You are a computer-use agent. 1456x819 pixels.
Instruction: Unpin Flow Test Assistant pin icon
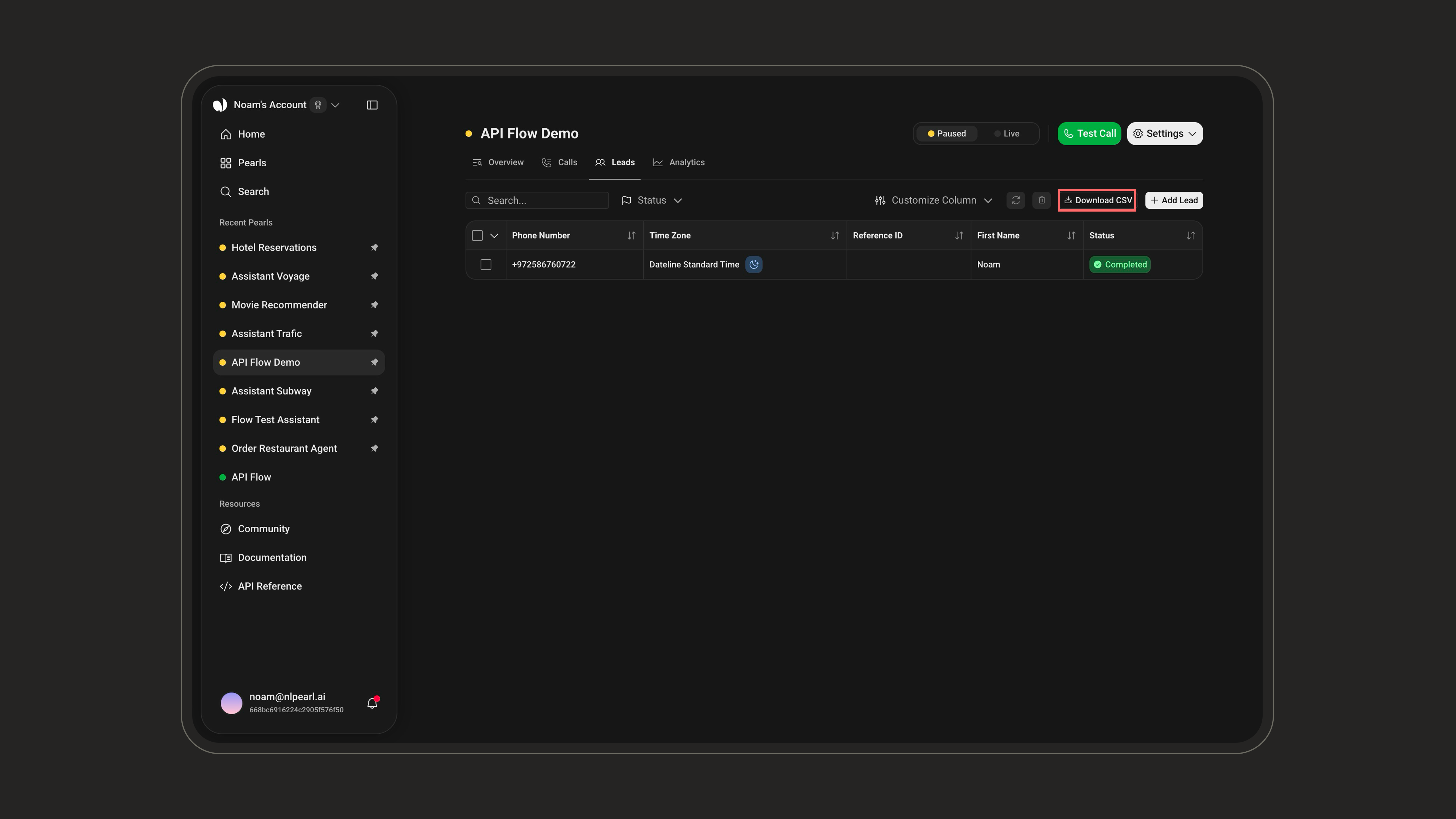pos(374,420)
